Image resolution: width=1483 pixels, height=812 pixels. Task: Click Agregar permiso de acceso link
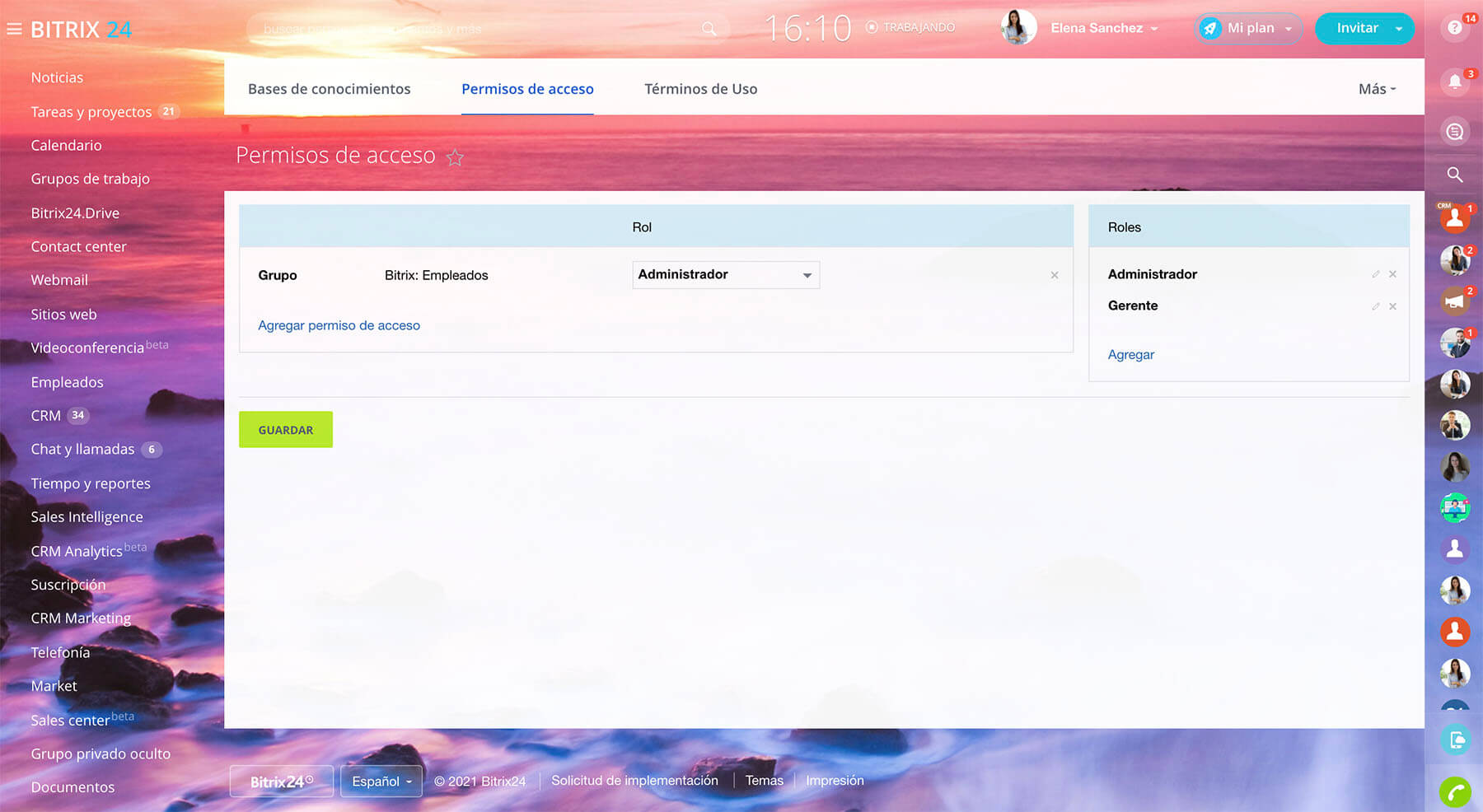[x=339, y=325]
